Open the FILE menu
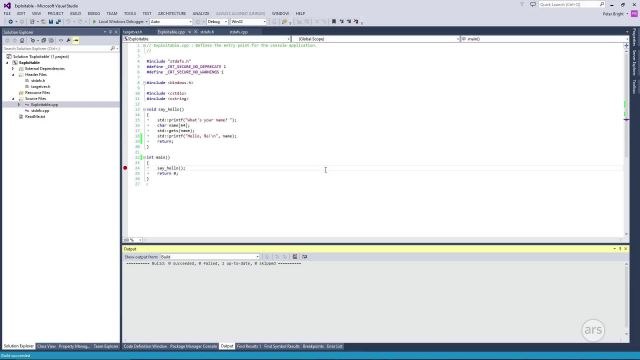 [7, 13]
